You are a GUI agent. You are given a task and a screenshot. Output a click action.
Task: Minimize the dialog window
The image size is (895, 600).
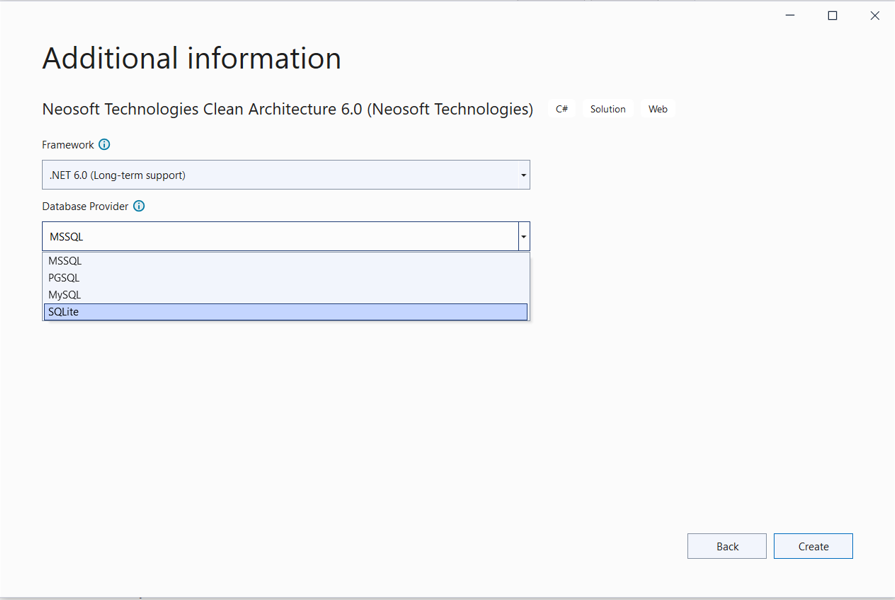(x=790, y=15)
